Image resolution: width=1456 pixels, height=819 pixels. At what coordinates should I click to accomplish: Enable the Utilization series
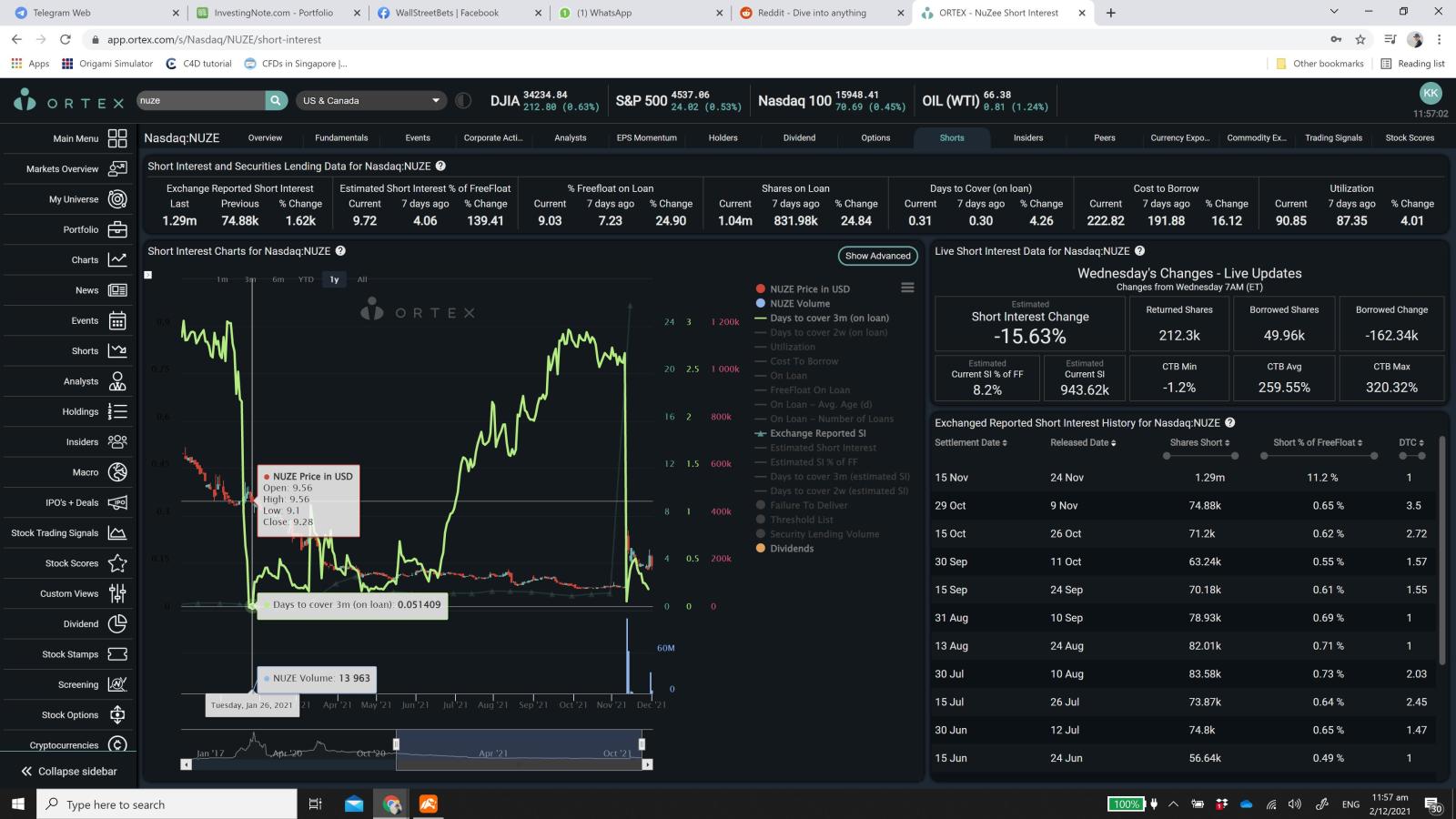tap(785, 347)
